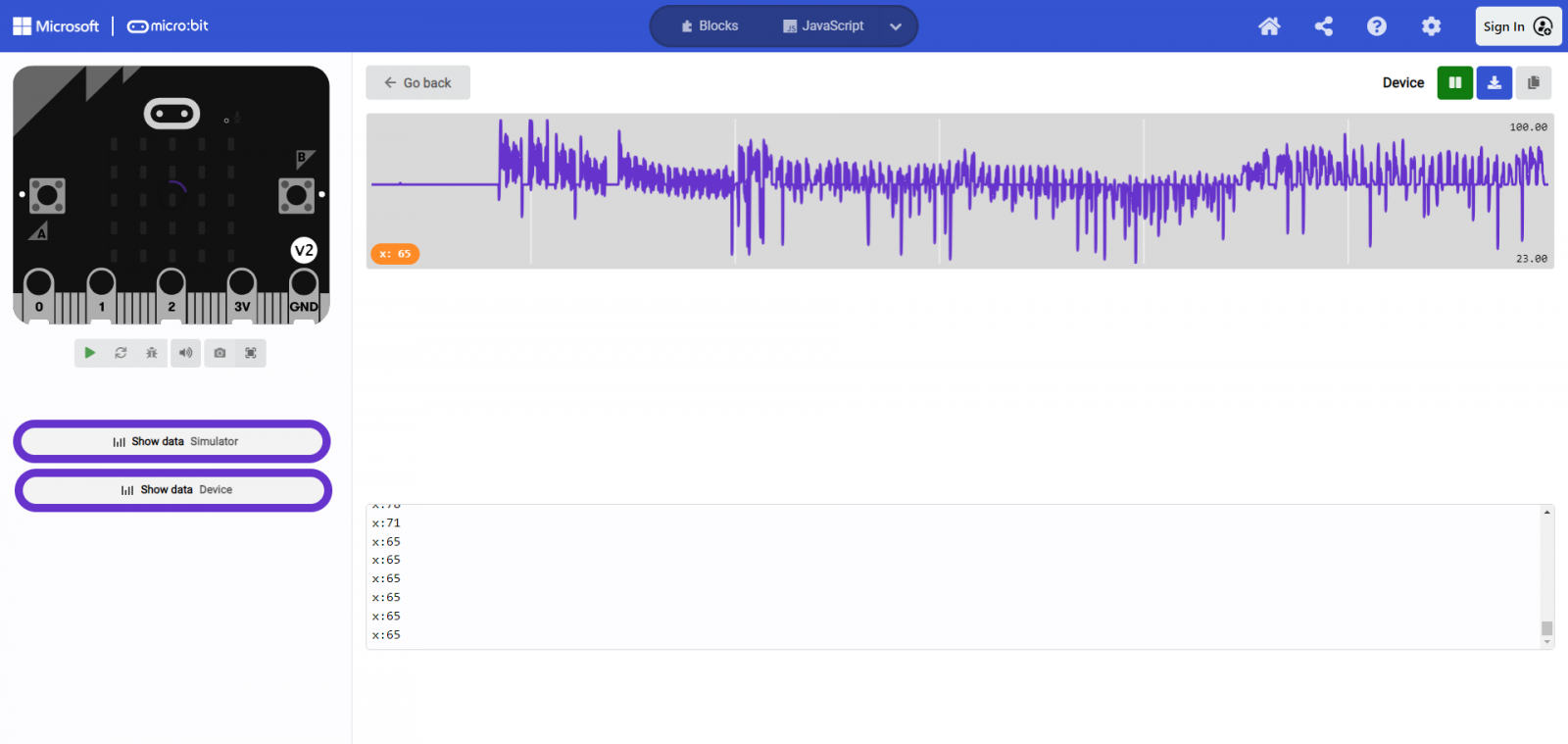
Task: Launch simulator in full screen
Action: (251, 353)
